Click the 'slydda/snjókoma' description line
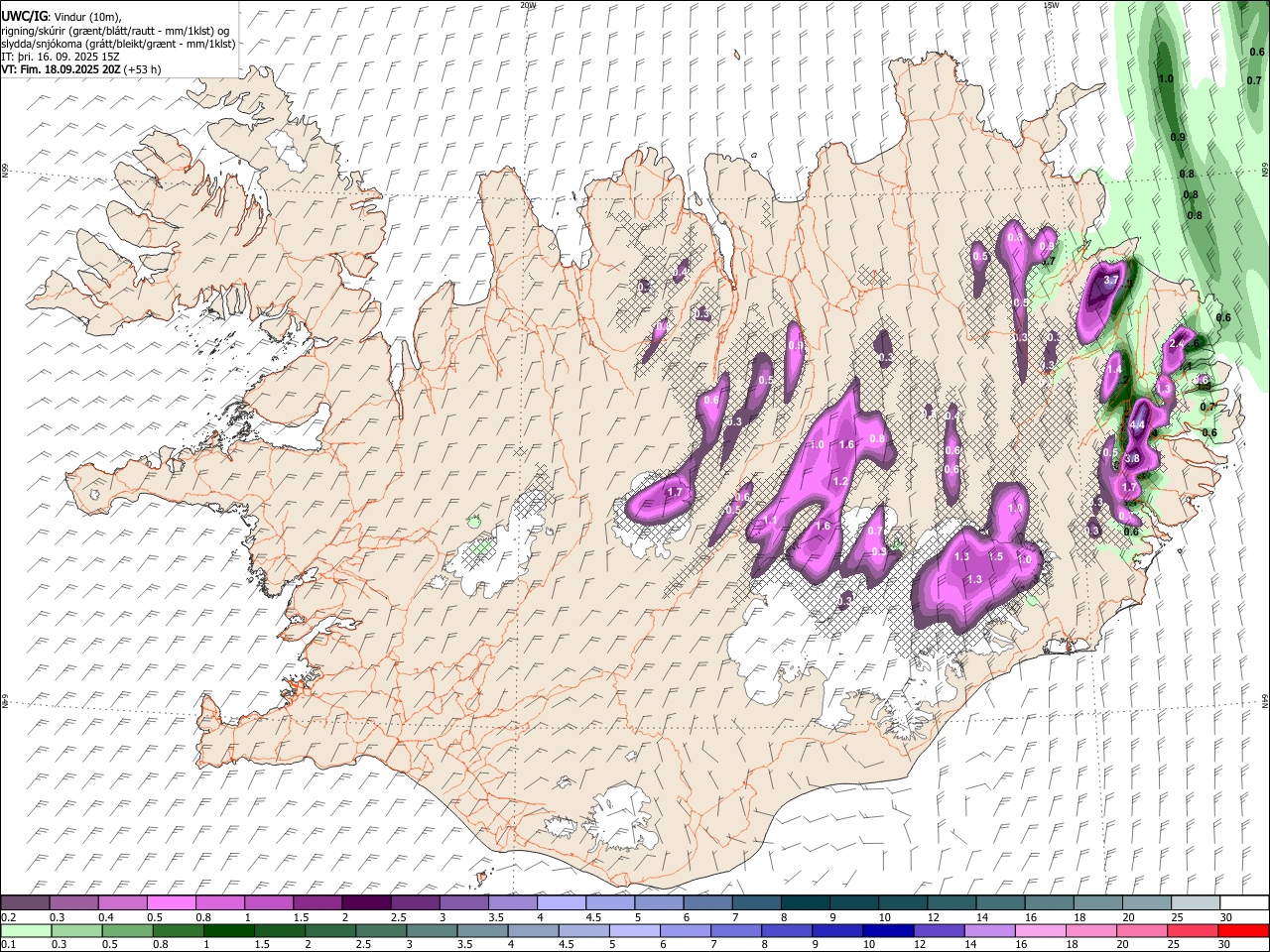1270x952 pixels. [x=118, y=44]
